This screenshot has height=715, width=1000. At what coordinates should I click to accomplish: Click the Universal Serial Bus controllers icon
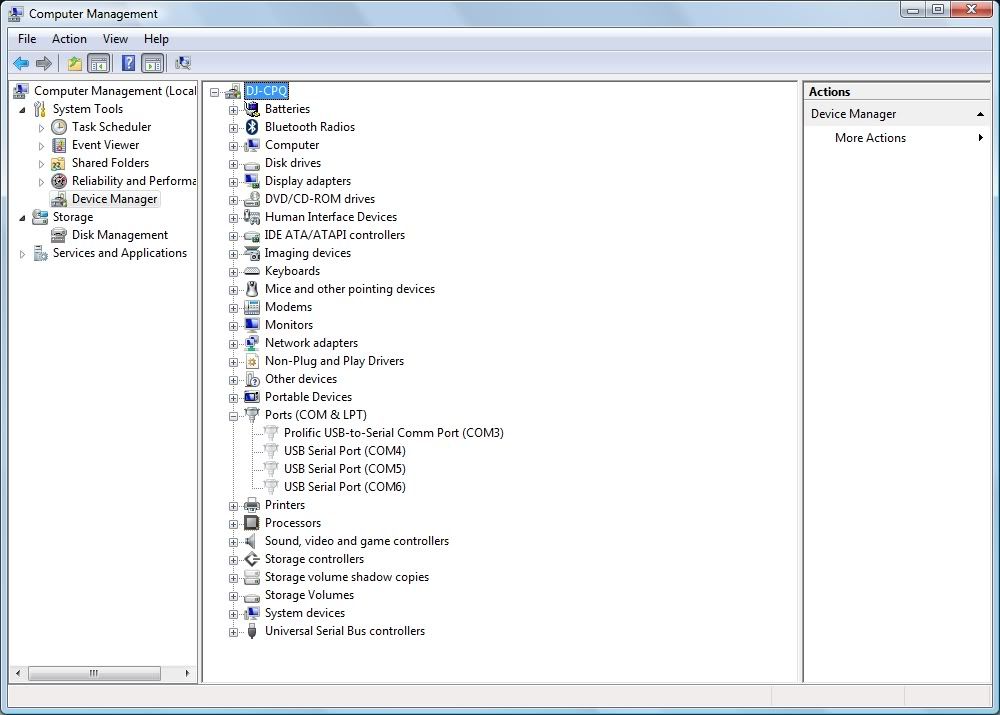pos(252,631)
